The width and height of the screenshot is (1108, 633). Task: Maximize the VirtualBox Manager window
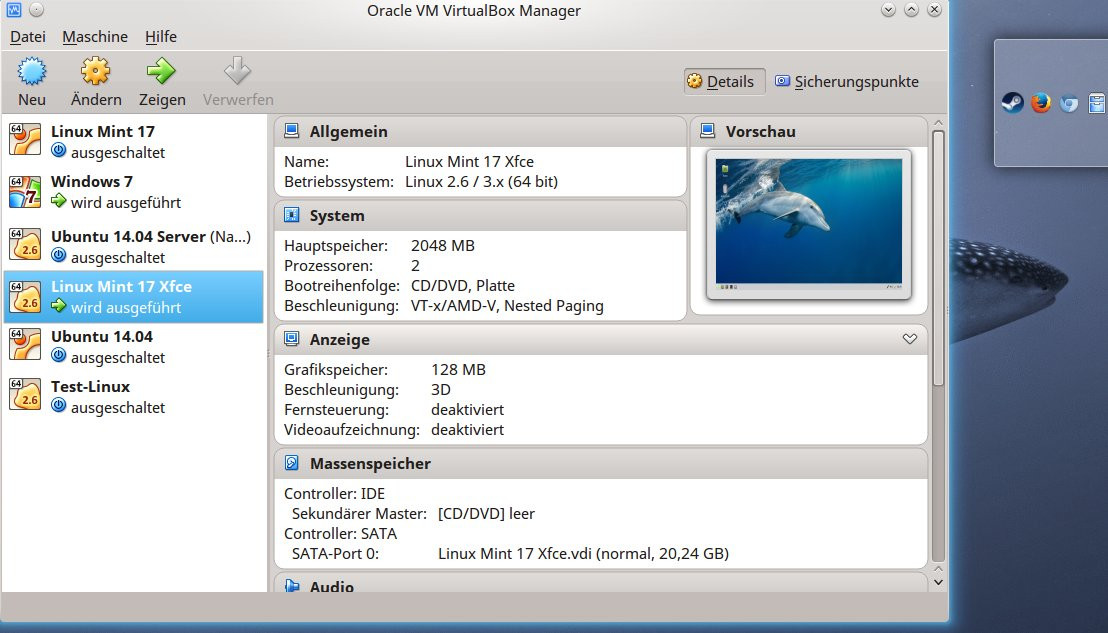pos(912,10)
